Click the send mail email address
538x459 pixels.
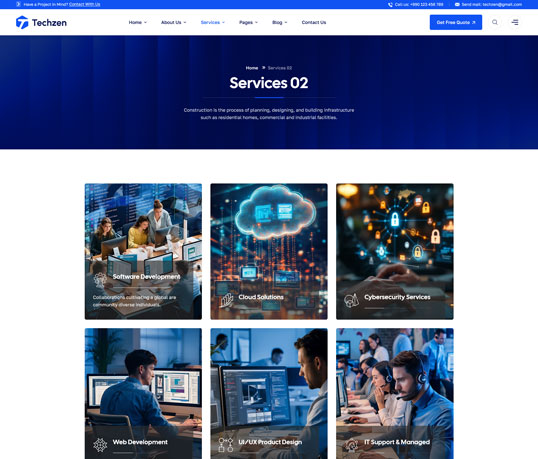(502, 4)
